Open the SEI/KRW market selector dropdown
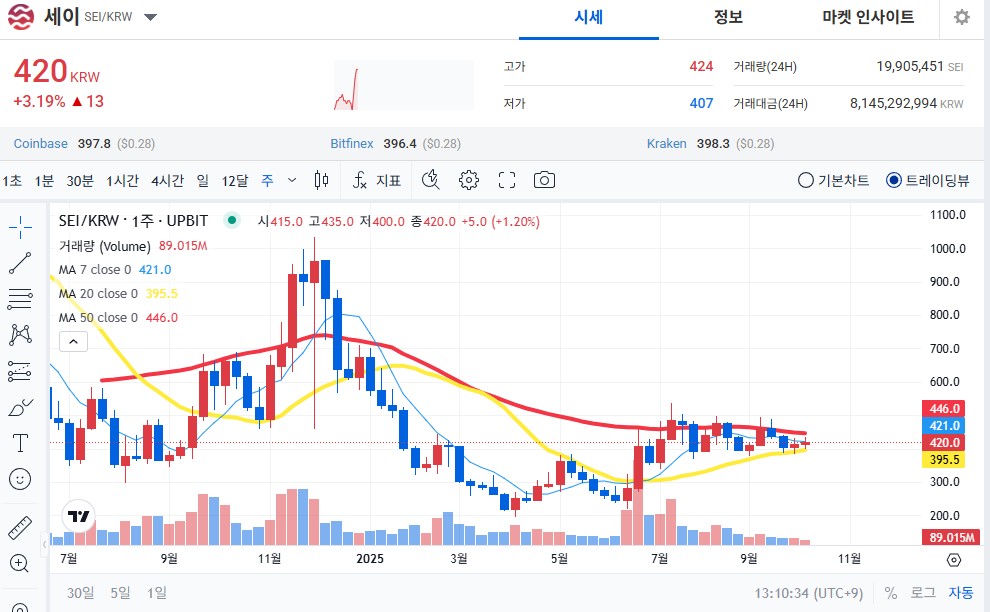 pos(150,17)
